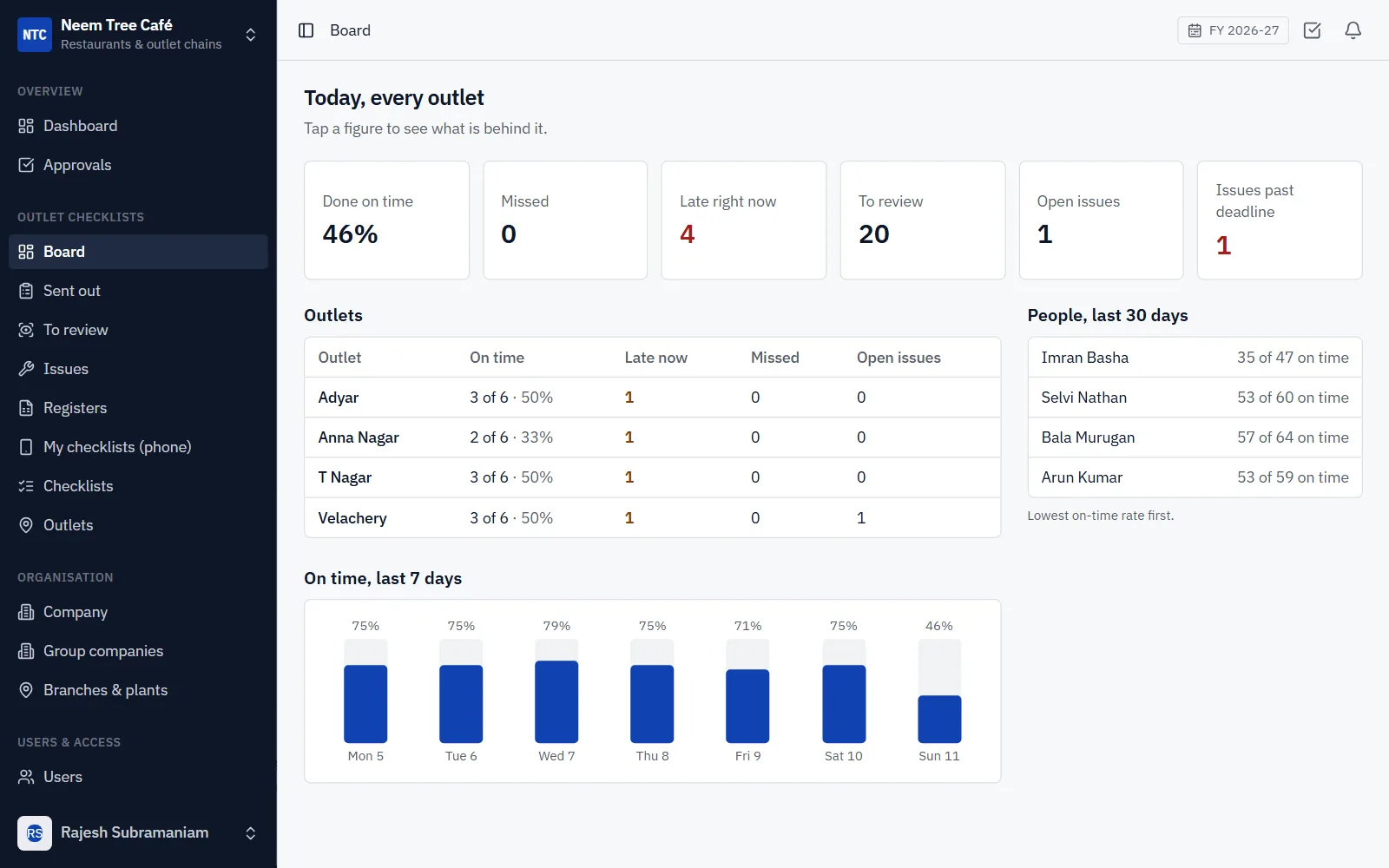Expand the Rajesh Subramaniam account menu
The height and width of the screenshot is (868, 1389).
coord(250,833)
